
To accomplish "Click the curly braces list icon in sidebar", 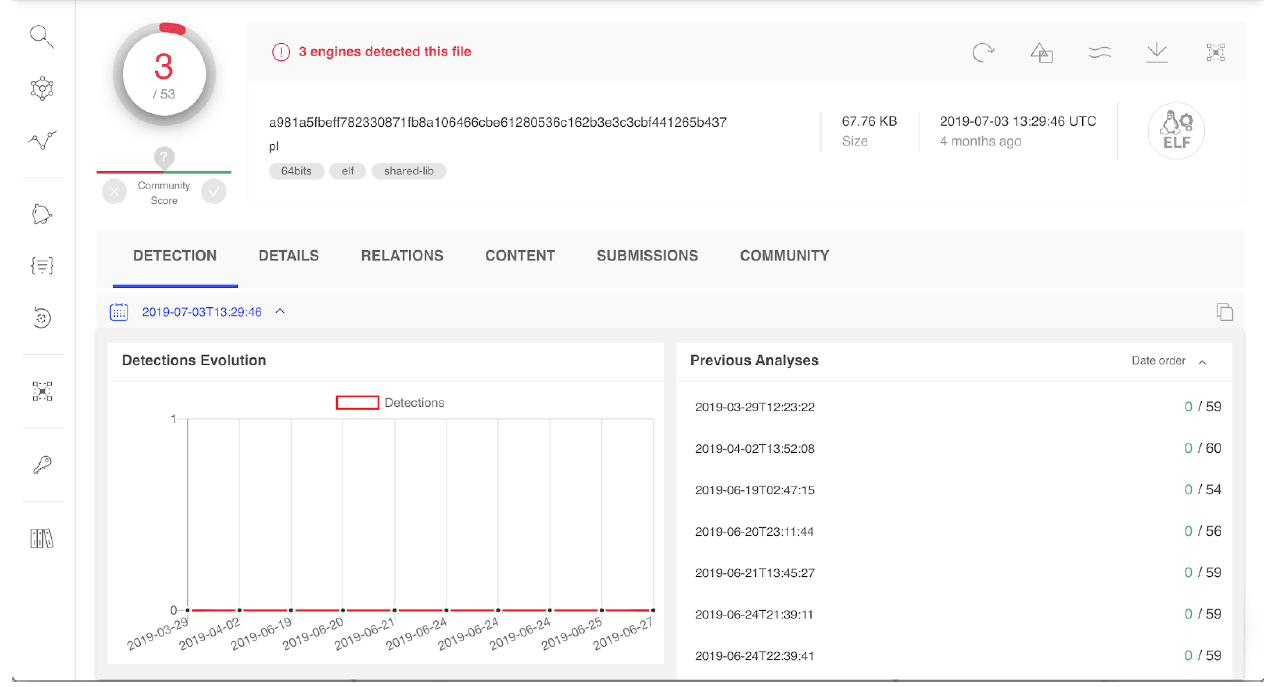I will (41, 265).
